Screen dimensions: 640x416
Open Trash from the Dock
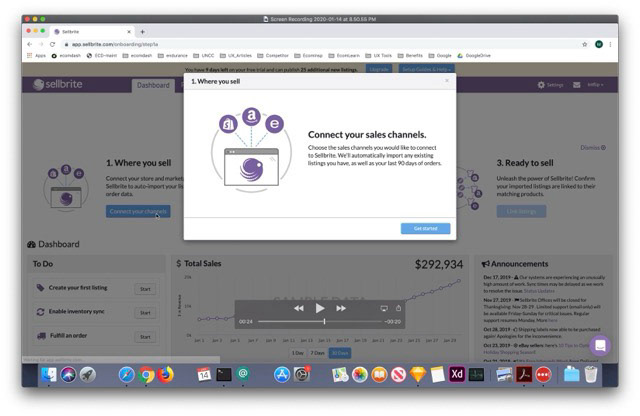591,374
